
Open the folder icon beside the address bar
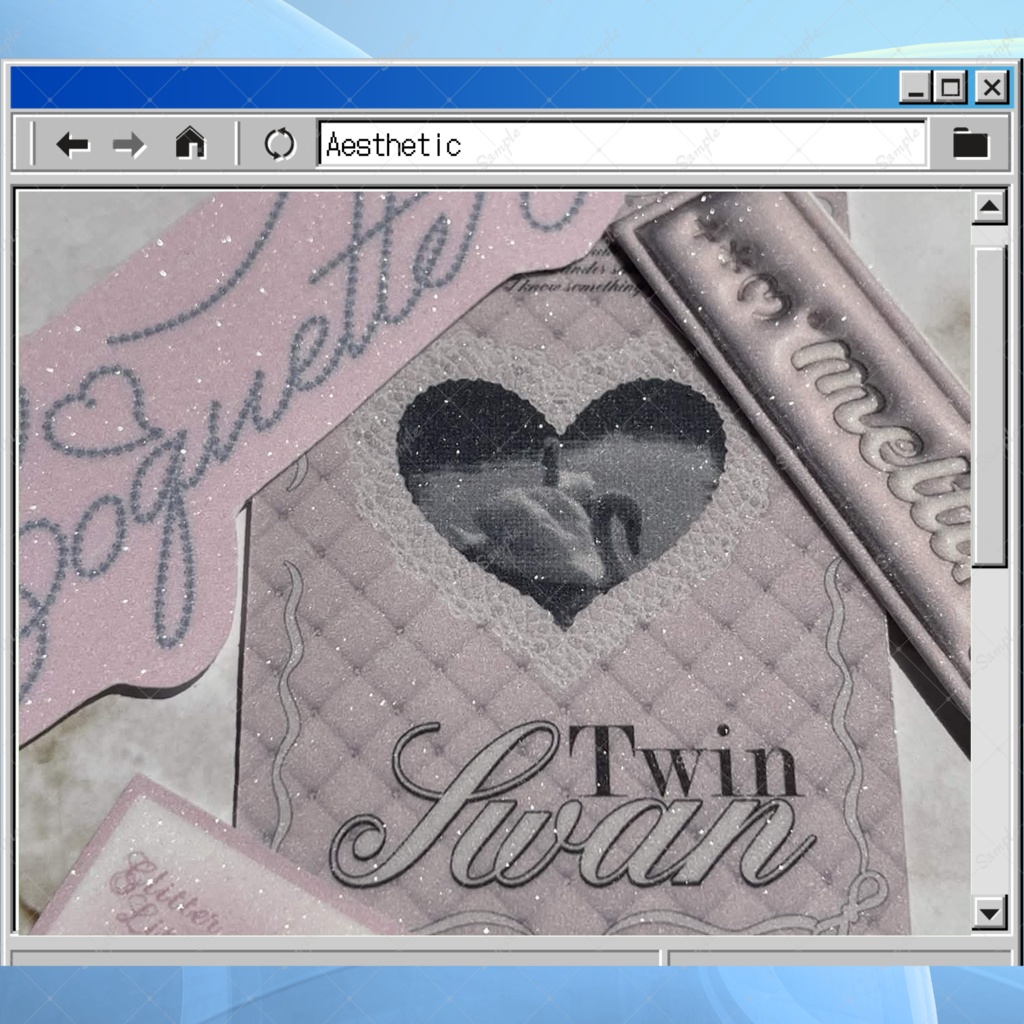[970, 143]
